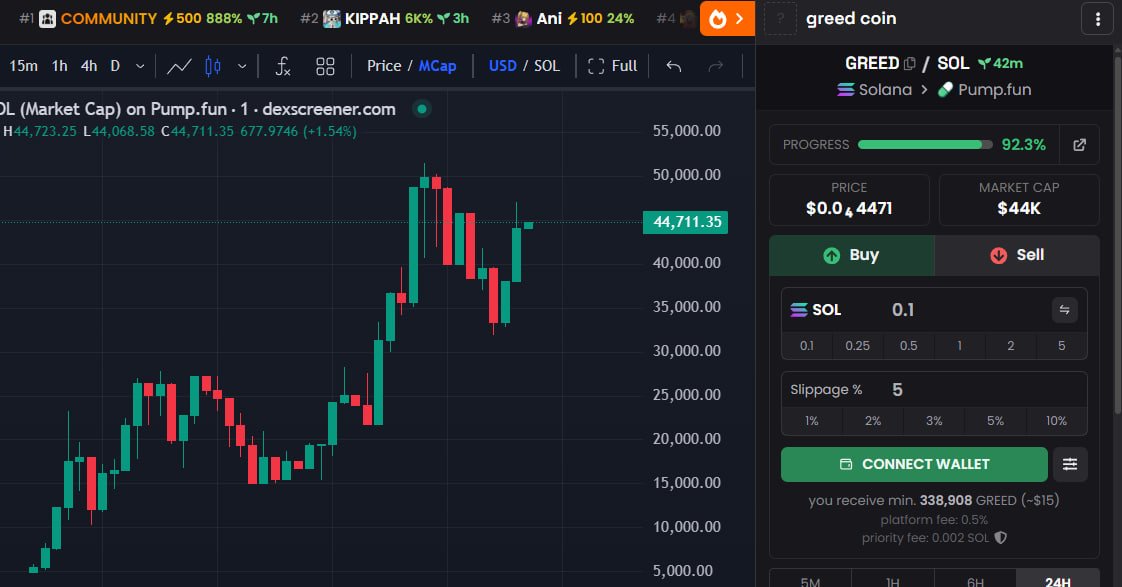Click the undo arrow in chart toolbar
This screenshot has width=1122, height=587.
pyautogui.click(x=673, y=67)
